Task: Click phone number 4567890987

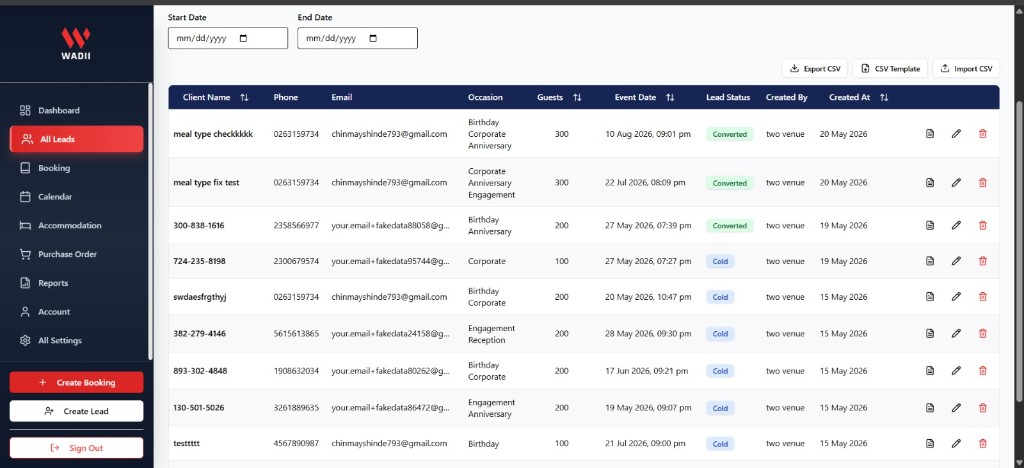Action: (296, 443)
